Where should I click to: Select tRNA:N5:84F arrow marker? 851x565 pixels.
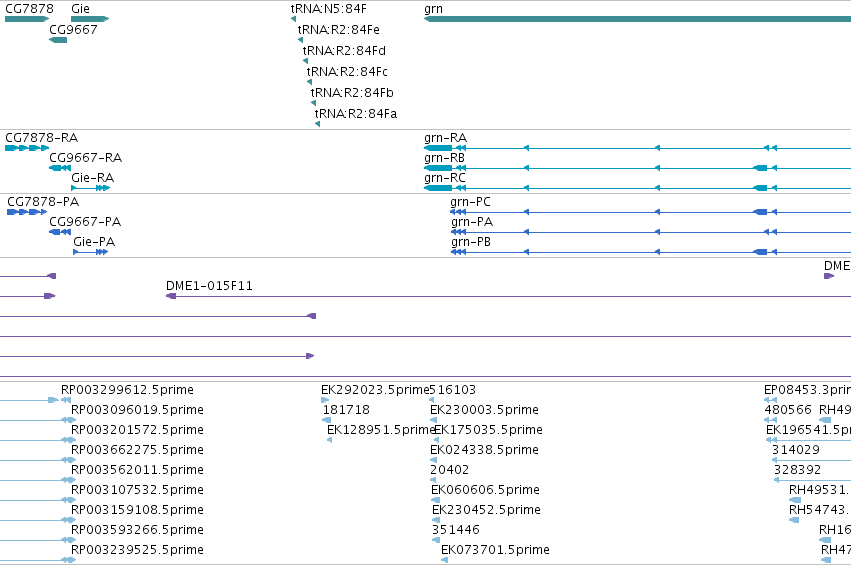[x=294, y=19]
